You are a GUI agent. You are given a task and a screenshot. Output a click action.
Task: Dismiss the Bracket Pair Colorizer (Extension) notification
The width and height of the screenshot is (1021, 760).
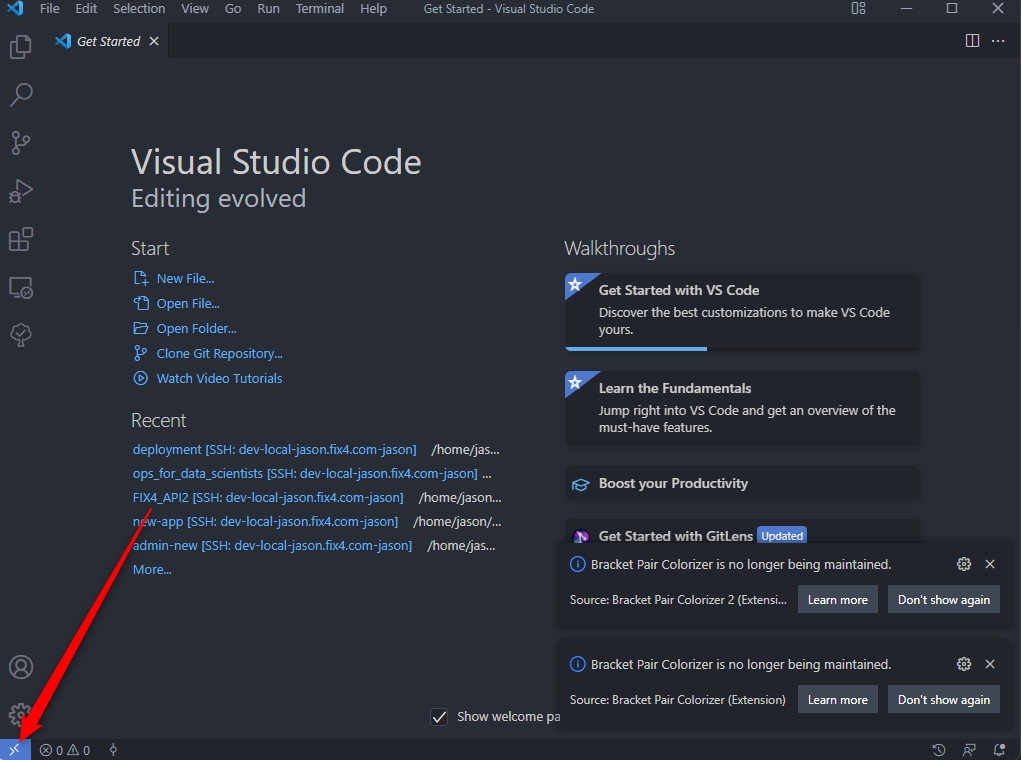point(990,664)
